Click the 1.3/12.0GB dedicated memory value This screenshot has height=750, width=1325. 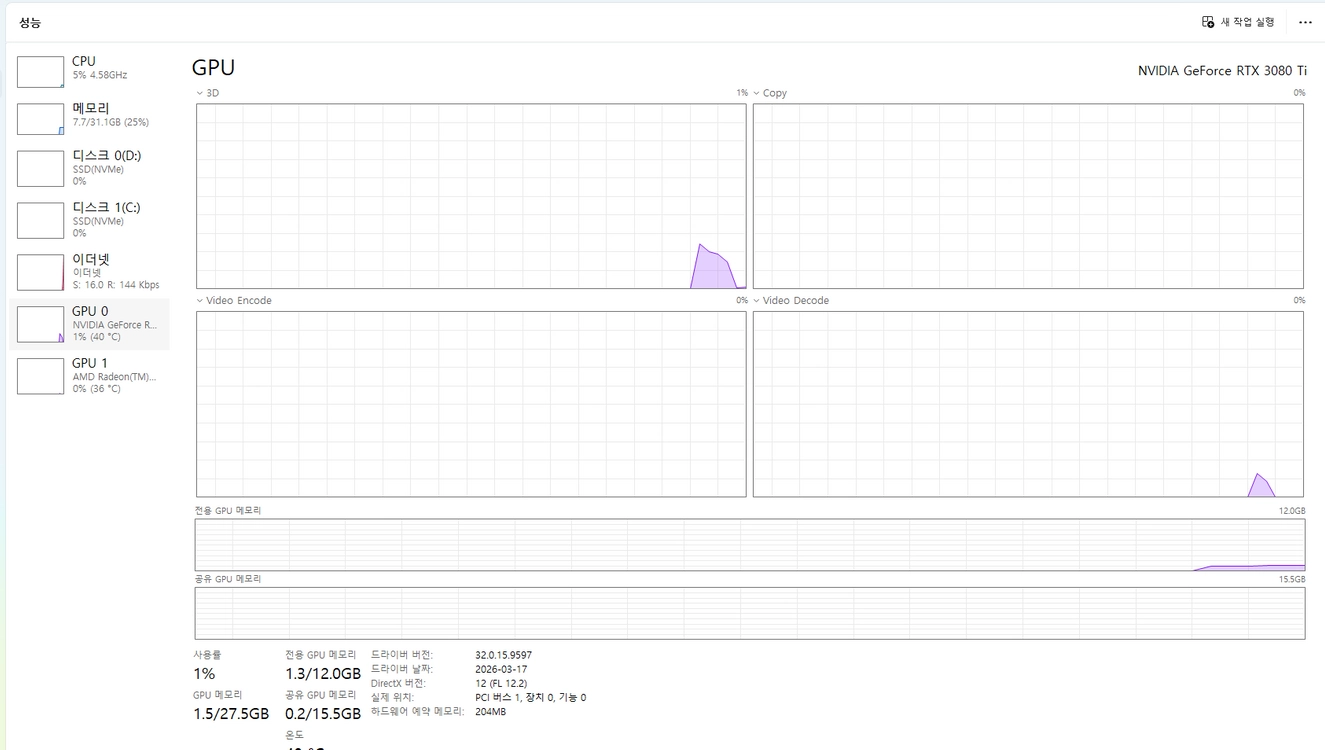(x=323, y=674)
